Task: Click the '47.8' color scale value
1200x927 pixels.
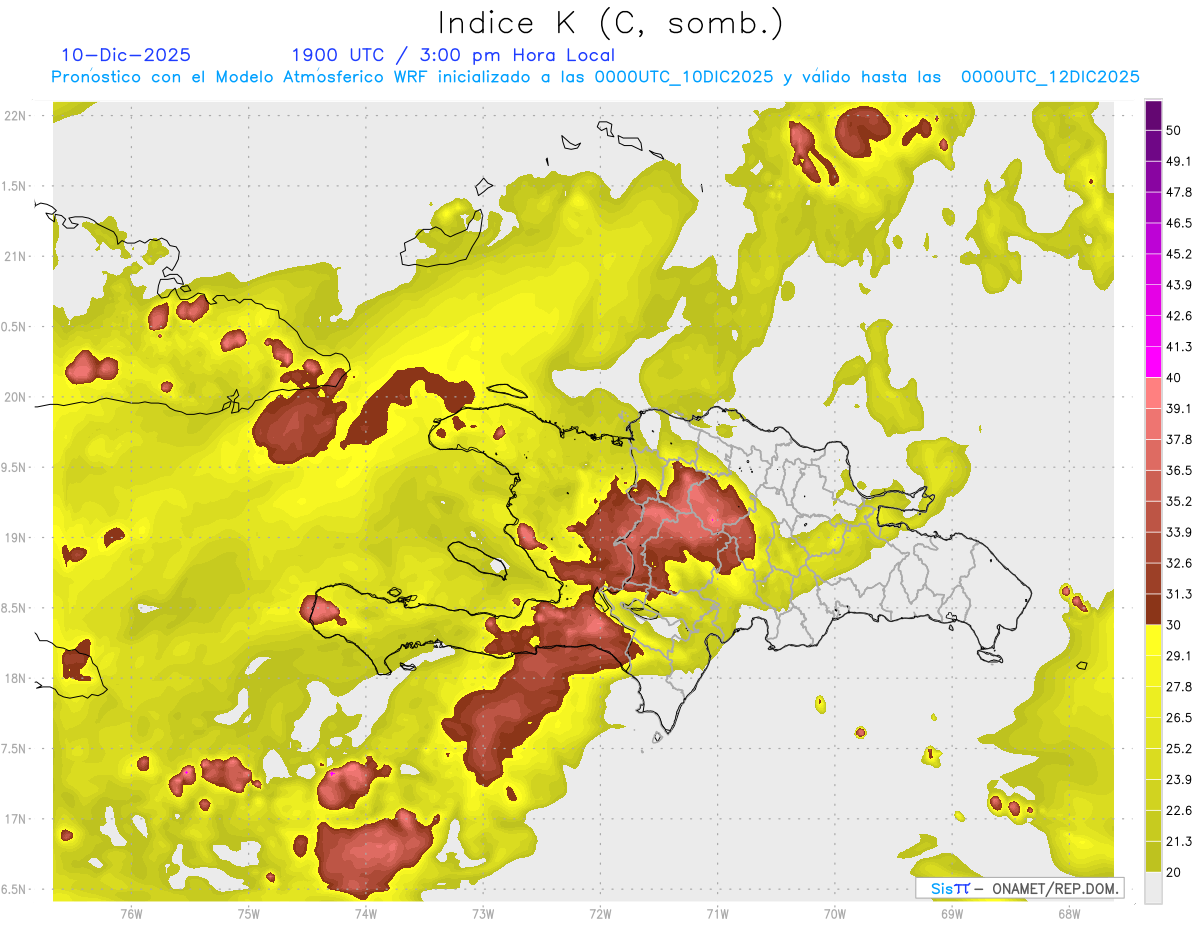Action: [x=1179, y=192]
